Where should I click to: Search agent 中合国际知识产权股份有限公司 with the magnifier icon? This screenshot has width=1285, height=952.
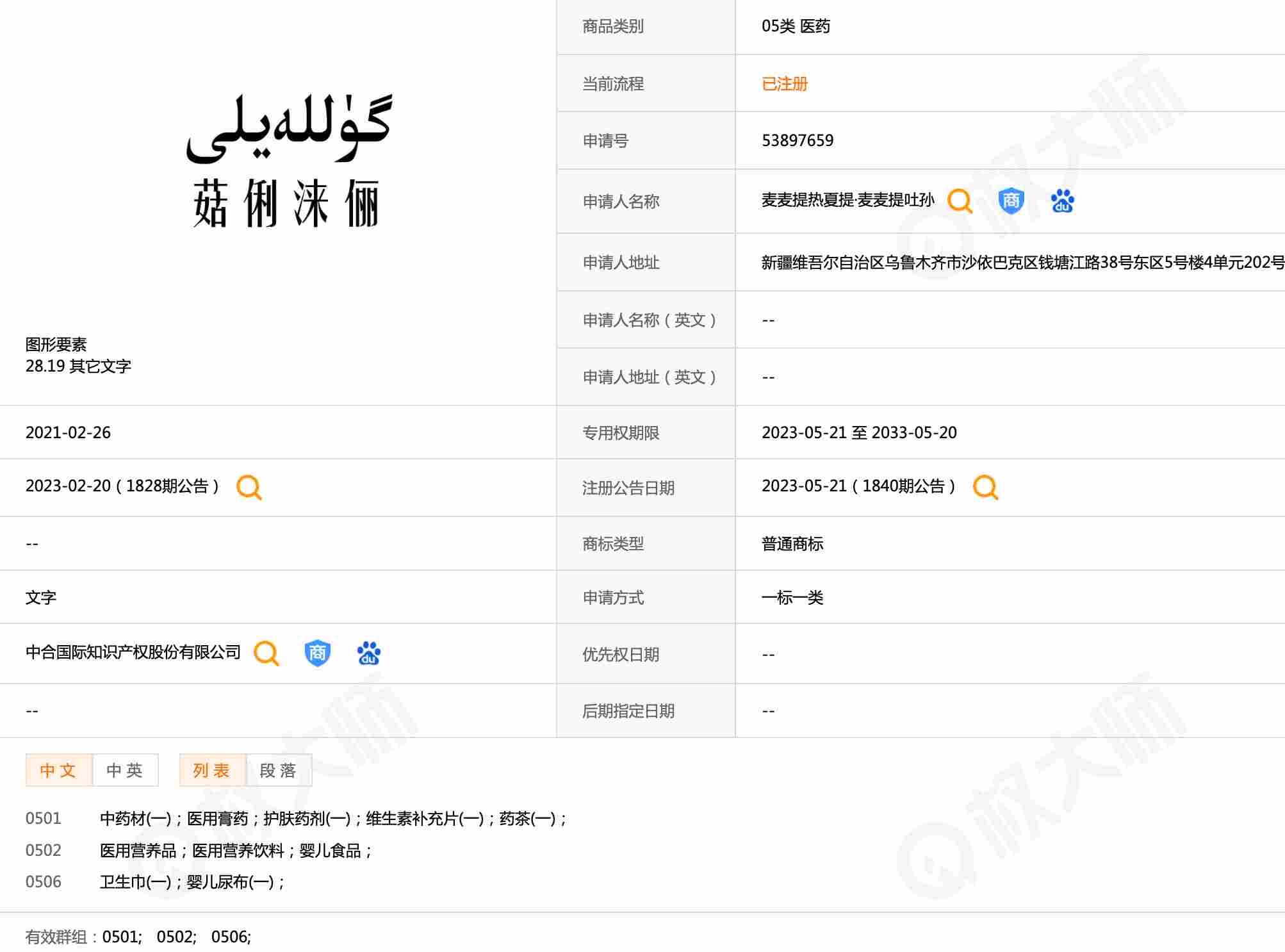[x=266, y=653]
